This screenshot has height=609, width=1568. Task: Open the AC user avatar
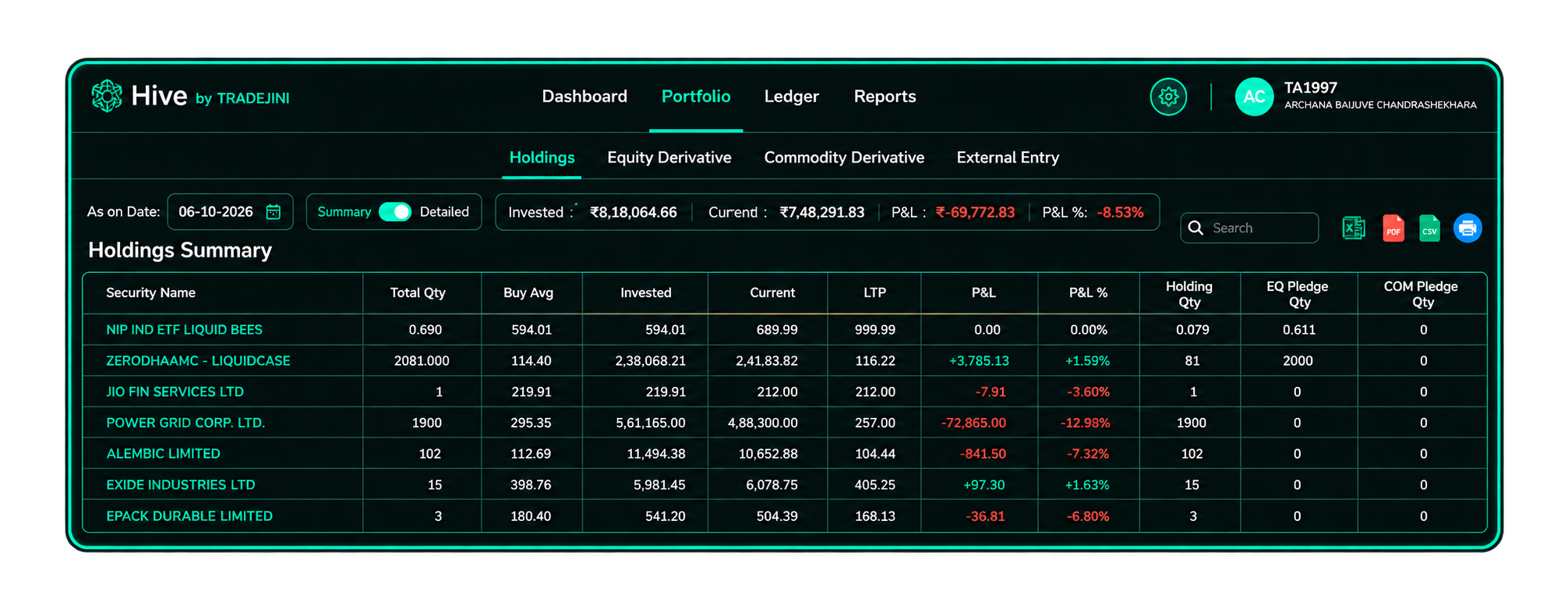point(1254,97)
